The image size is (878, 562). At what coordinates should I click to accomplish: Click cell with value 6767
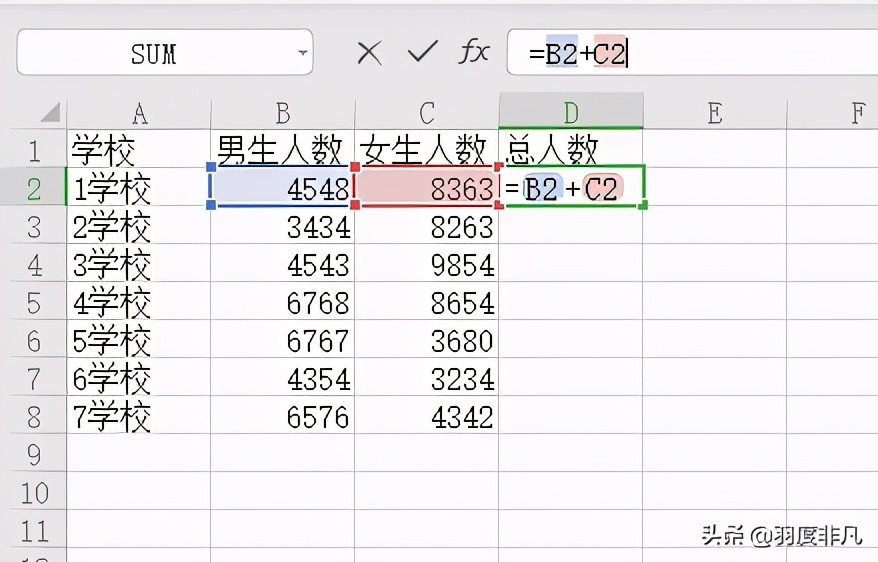283,340
